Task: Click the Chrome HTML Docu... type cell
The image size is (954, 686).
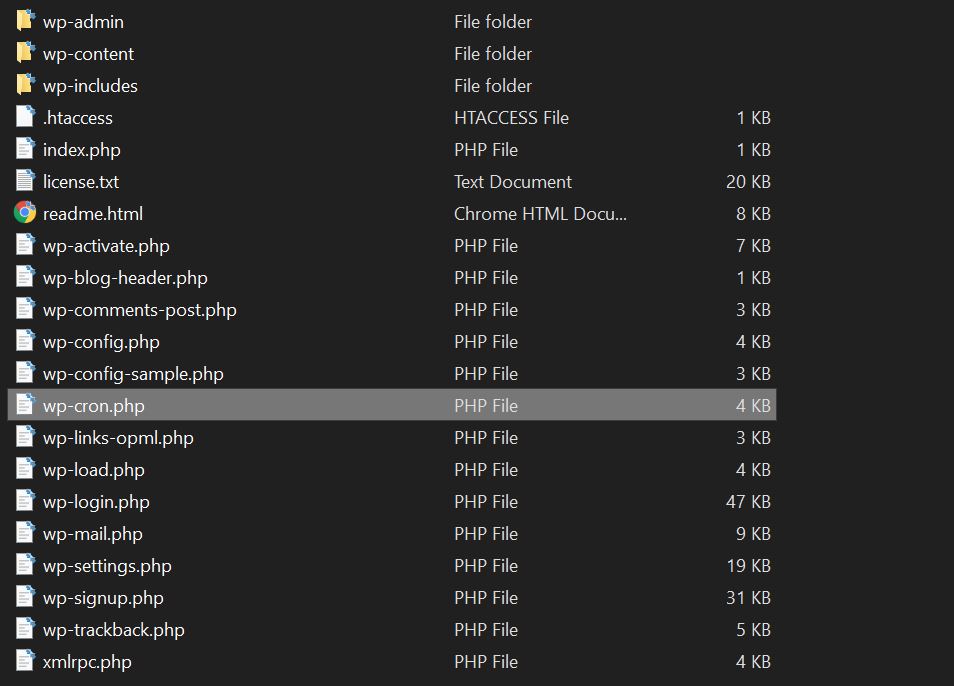Action: [540, 214]
